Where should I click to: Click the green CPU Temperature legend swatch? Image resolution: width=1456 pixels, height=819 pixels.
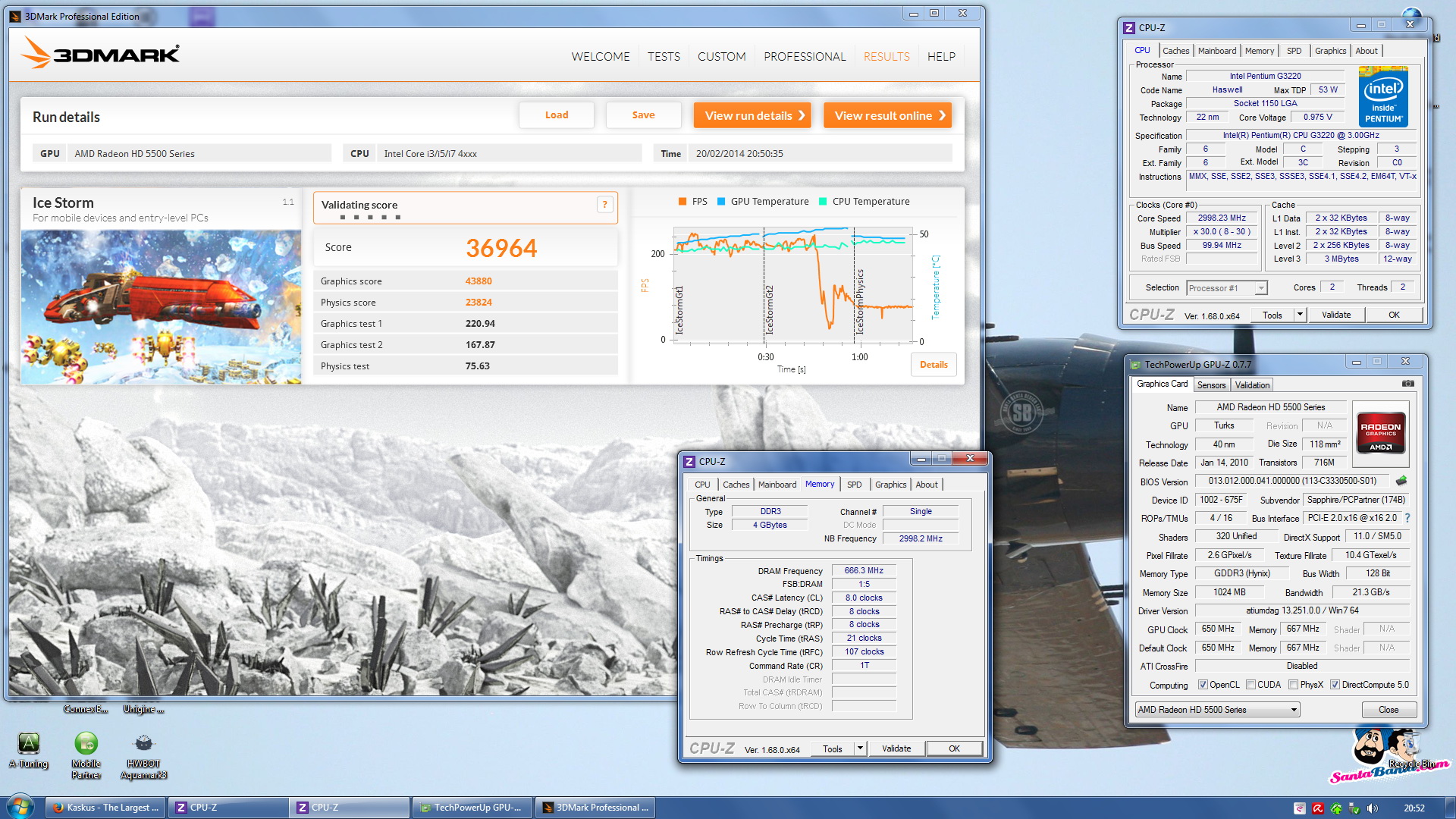(824, 202)
